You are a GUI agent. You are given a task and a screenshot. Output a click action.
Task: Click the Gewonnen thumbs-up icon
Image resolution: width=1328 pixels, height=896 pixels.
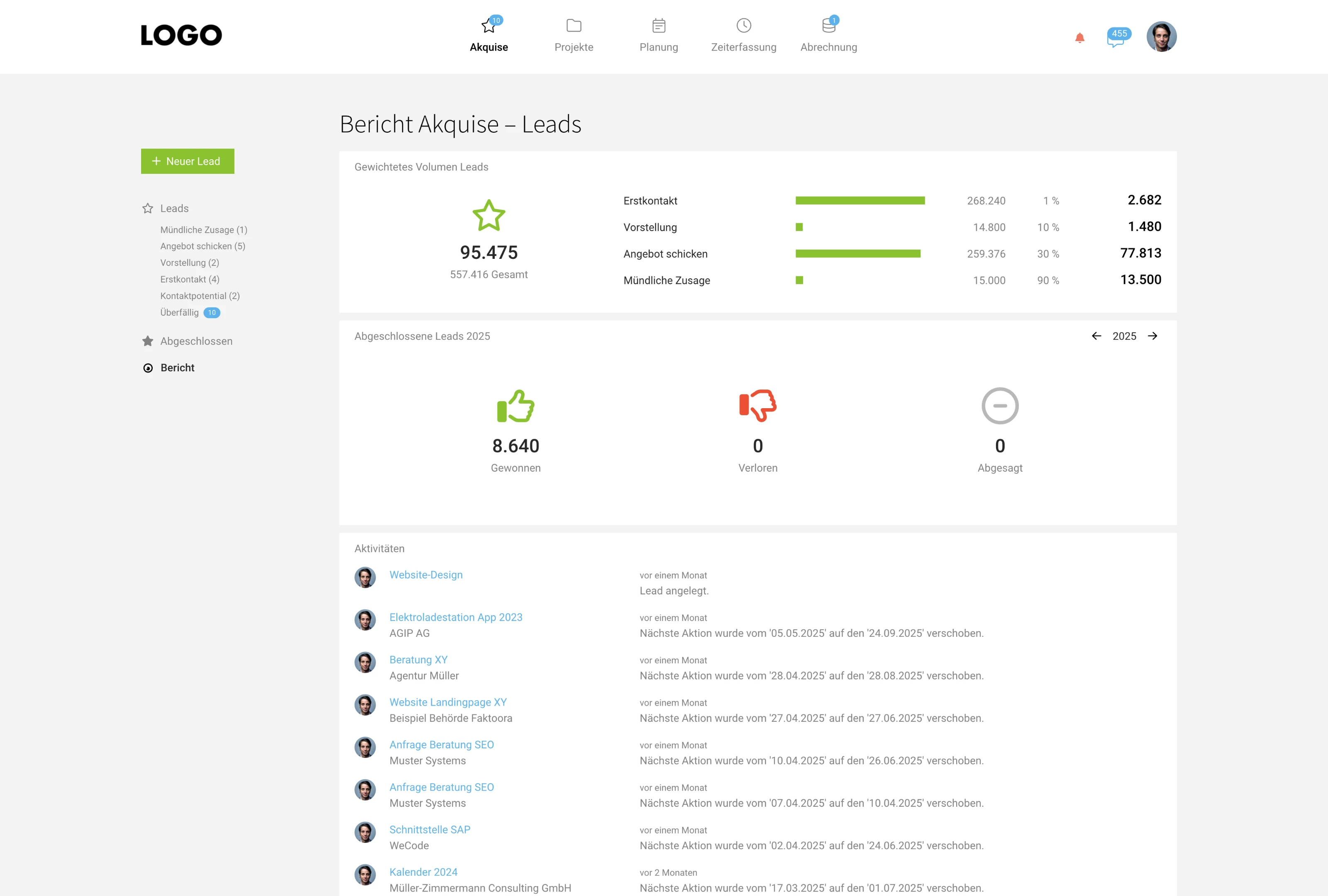(515, 406)
